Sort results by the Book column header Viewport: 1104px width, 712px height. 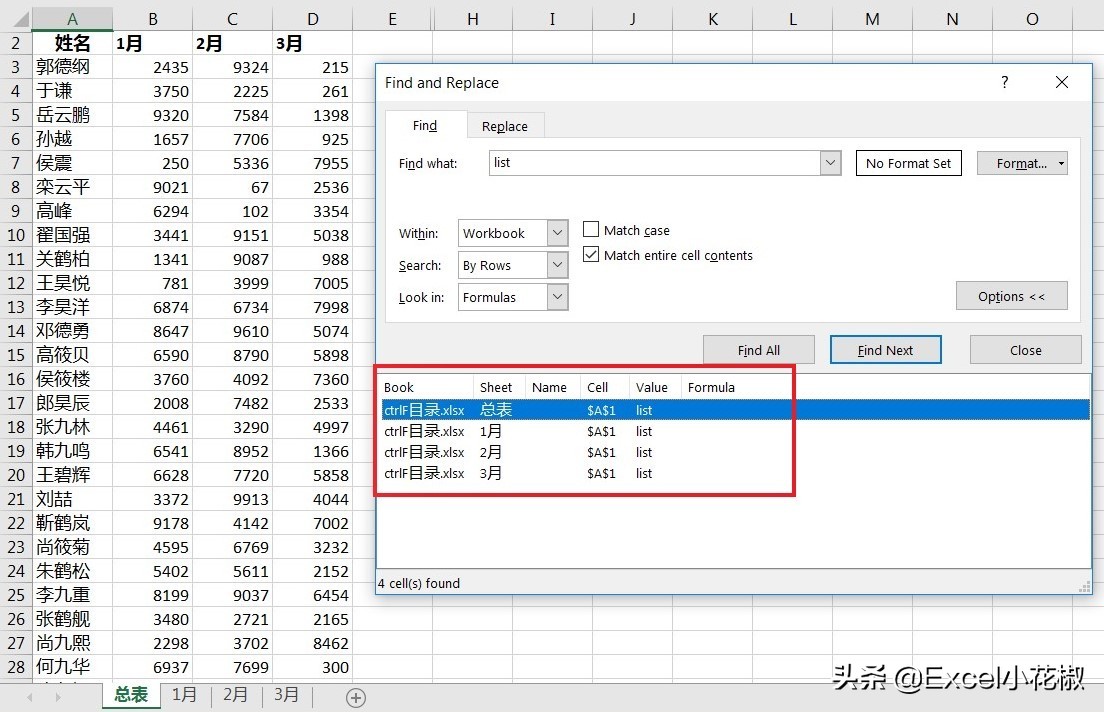pyautogui.click(x=427, y=387)
